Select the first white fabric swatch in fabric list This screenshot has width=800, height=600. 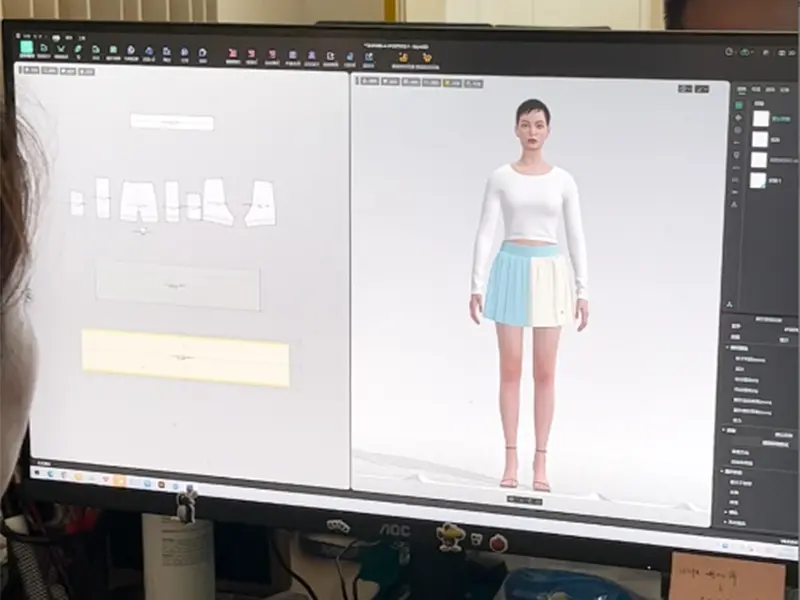[761, 118]
